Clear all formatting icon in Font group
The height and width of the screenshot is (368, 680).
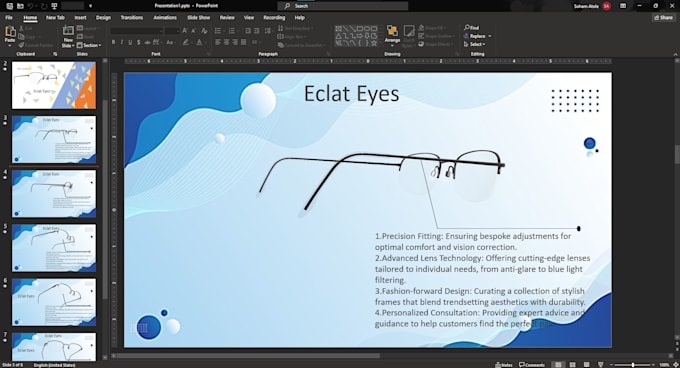click(x=204, y=31)
